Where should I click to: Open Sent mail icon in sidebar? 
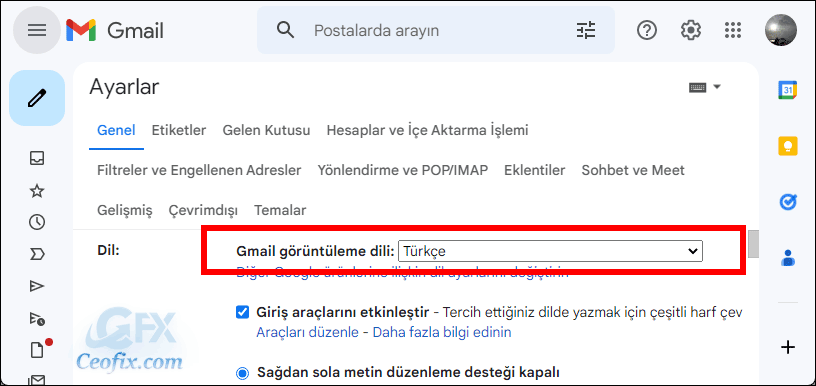pyautogui.click(x=36, y=286)
